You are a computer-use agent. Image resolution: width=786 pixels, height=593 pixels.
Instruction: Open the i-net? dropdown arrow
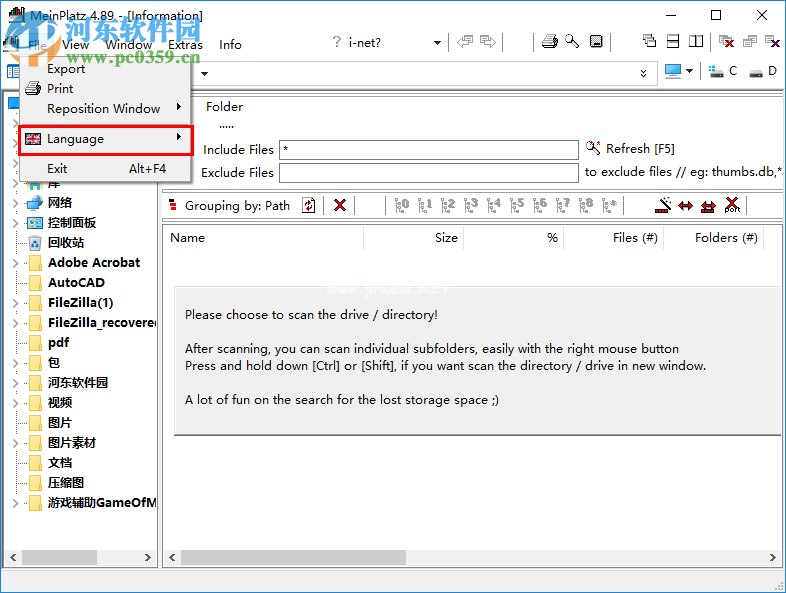tap(437, 43)
